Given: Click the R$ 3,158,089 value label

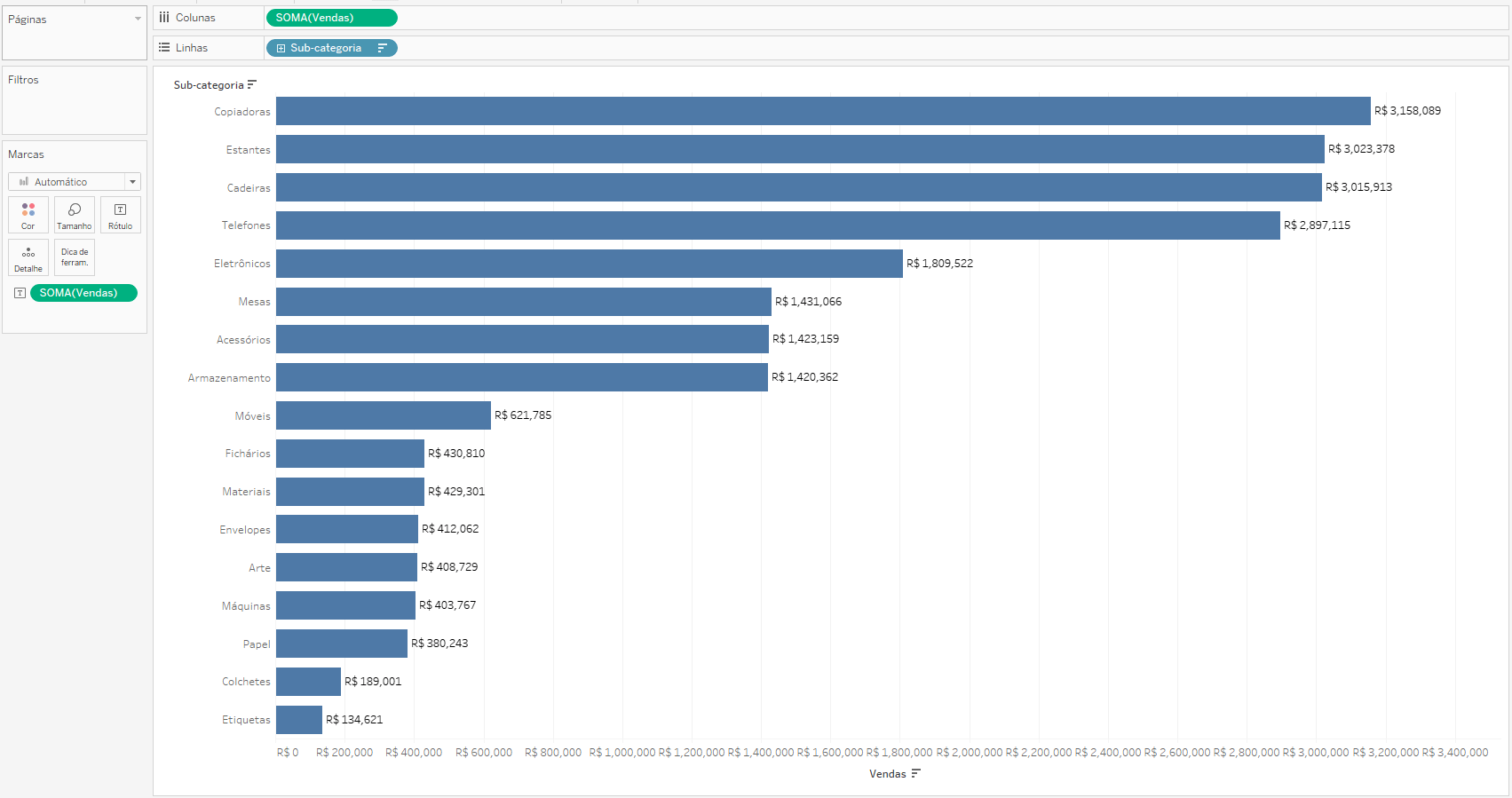Looking at the screenshot, I should point(1407,111).
